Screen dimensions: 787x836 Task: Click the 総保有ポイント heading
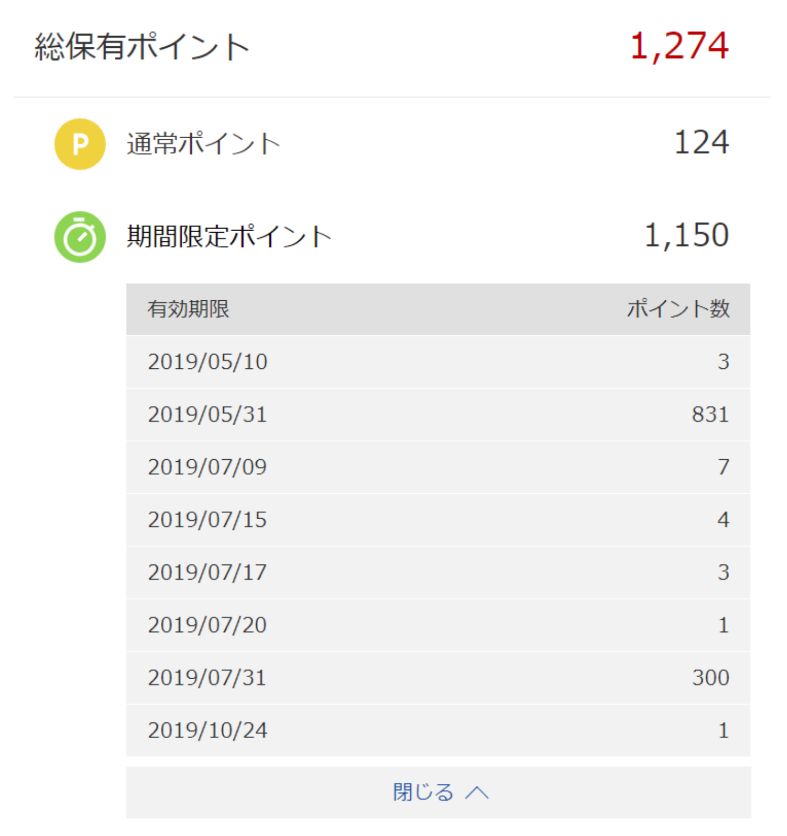point(130,45)
